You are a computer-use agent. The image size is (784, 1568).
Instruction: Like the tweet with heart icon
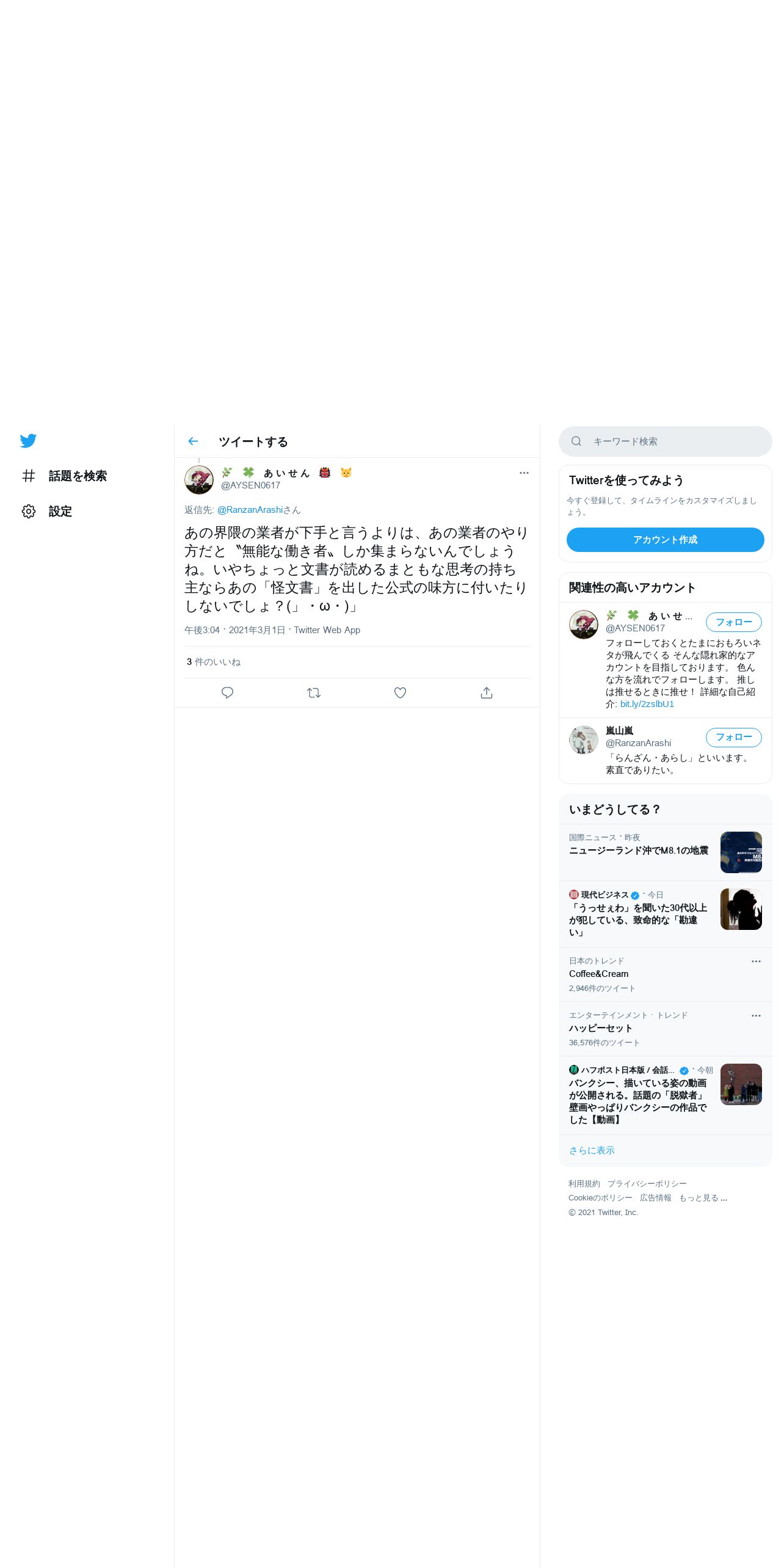pos(400,692)
